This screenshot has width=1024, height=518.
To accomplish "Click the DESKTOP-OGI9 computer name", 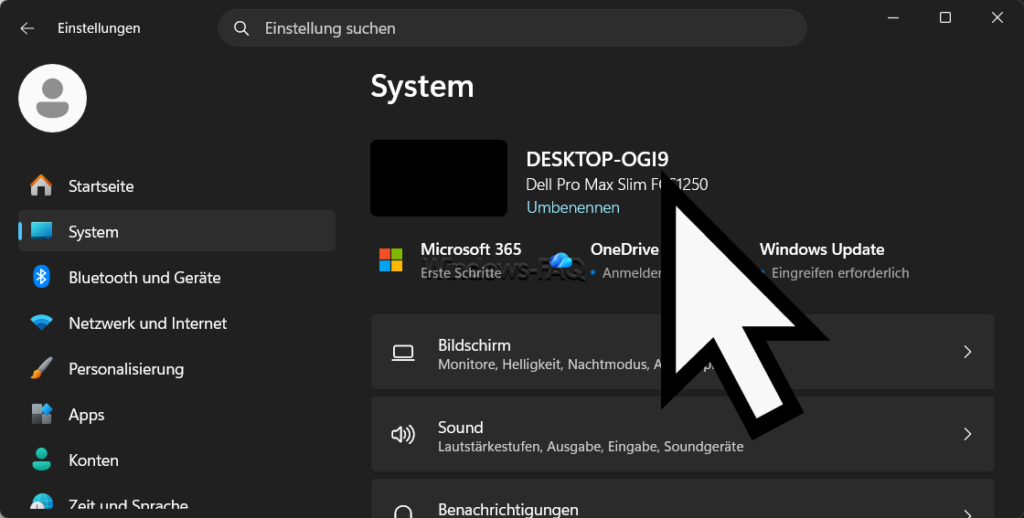I will pyautogui.click(x=597, y=159).
